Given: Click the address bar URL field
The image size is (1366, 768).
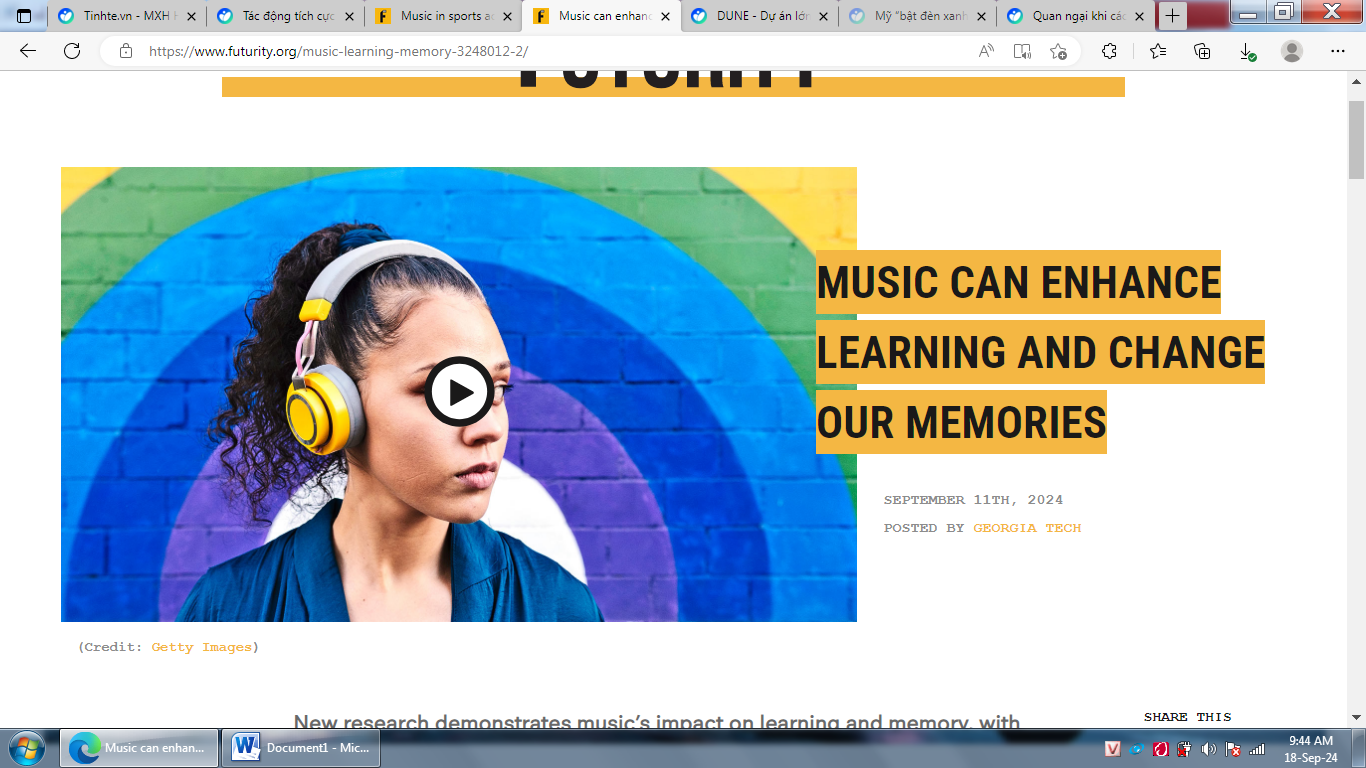Looking at the screenshot, I should [540, 51].
